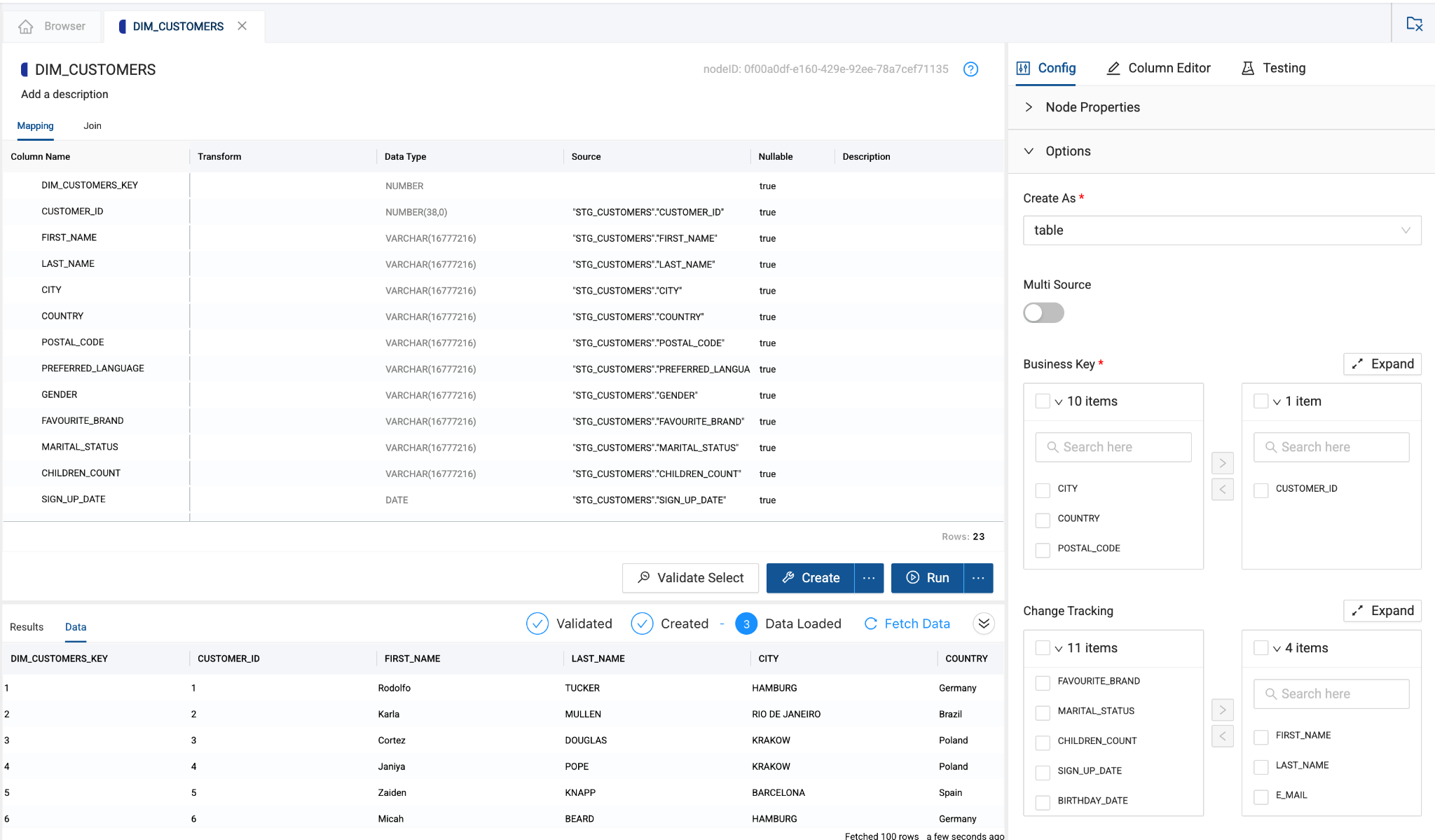Image resolution: width=1435 pixels, height=840 pixels.
Task: Check E_MAIL in Change Tracking selected list
Action: click(1261, 797)
